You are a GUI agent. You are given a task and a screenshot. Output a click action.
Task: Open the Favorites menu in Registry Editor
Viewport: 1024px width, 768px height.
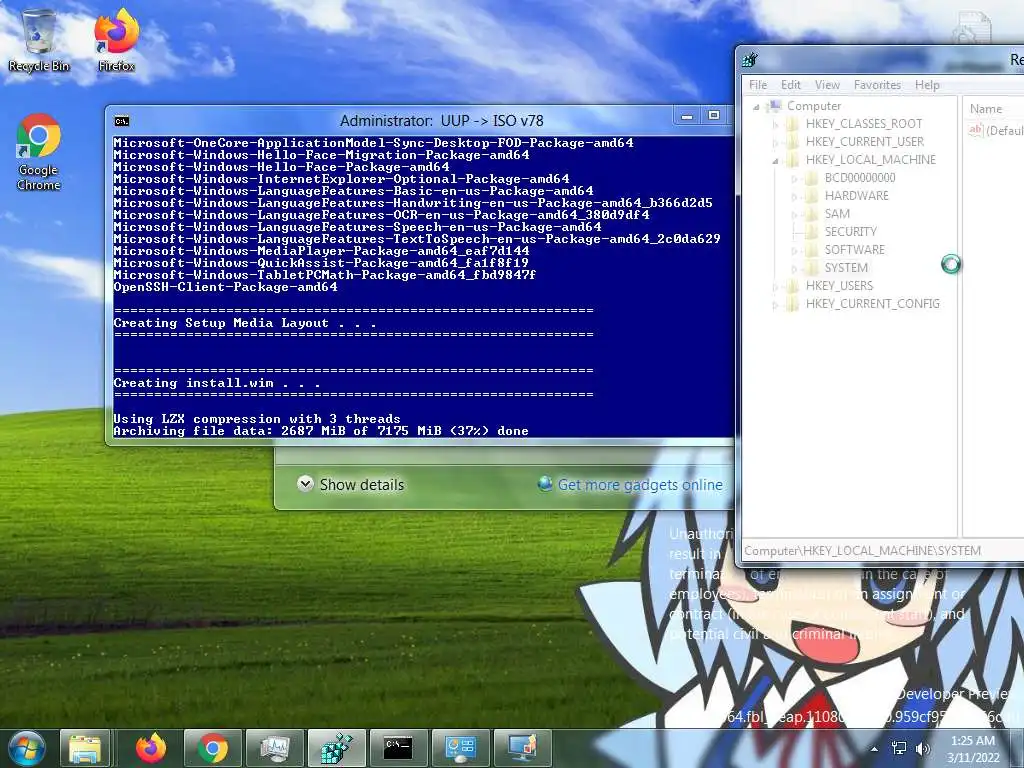(877, 85)
